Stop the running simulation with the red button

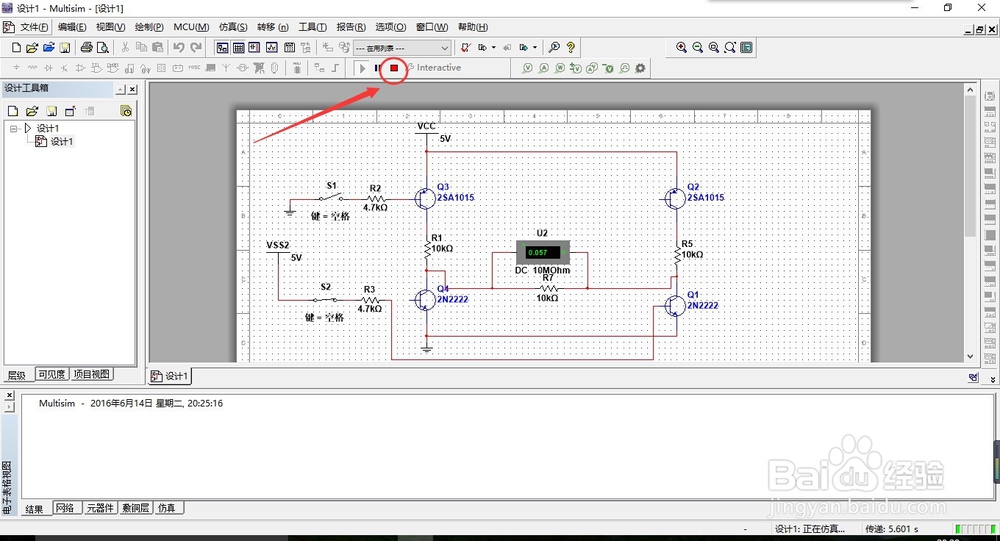394,68
